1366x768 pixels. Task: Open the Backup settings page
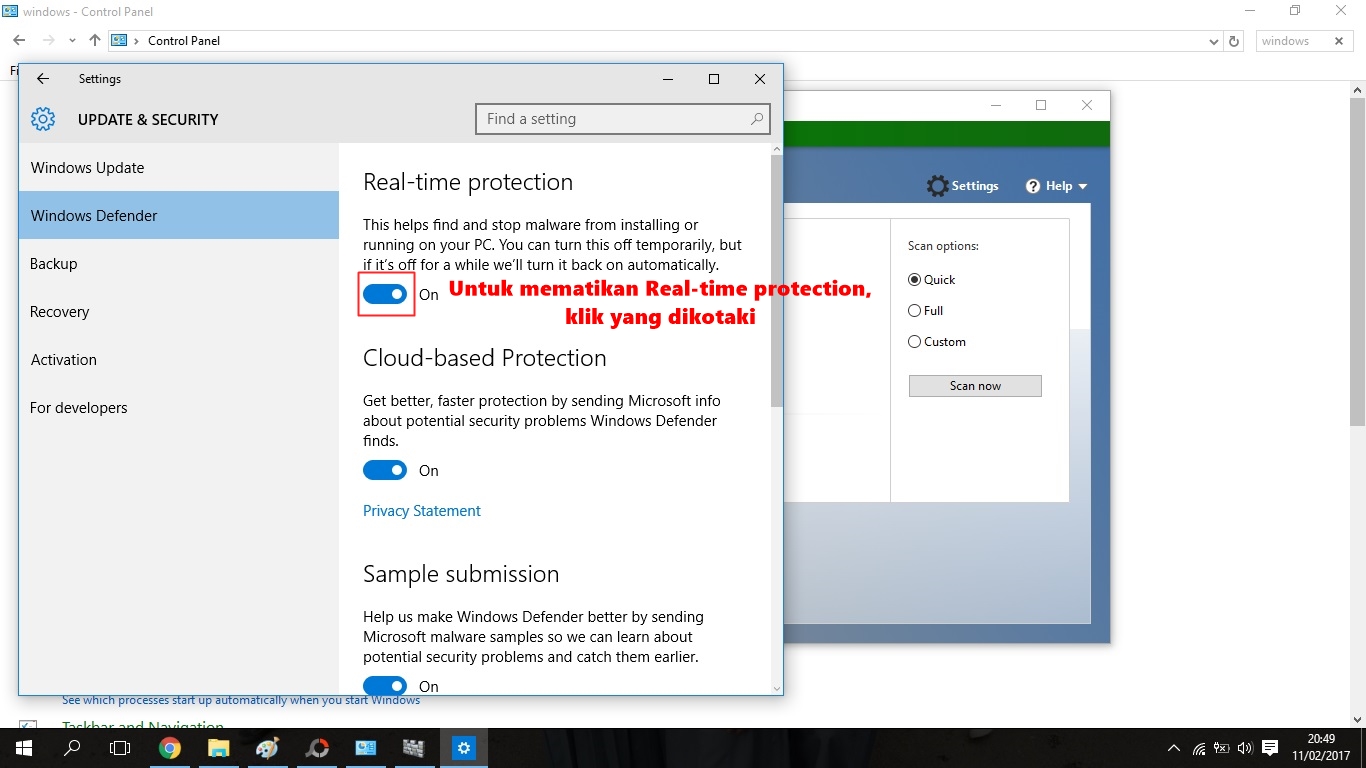pos(179,264)
